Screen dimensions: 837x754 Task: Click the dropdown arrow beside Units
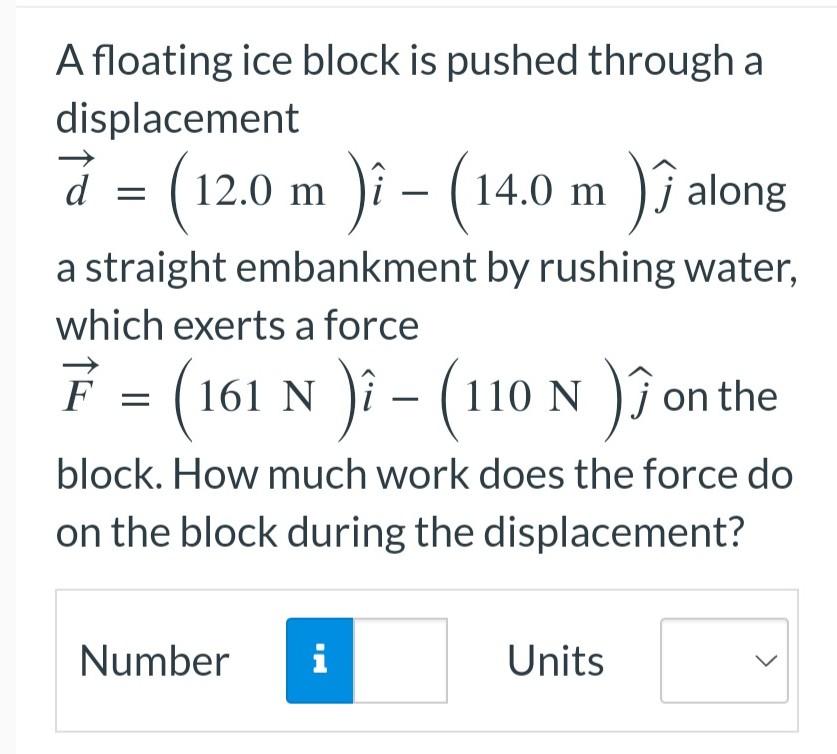pos(764,661)
